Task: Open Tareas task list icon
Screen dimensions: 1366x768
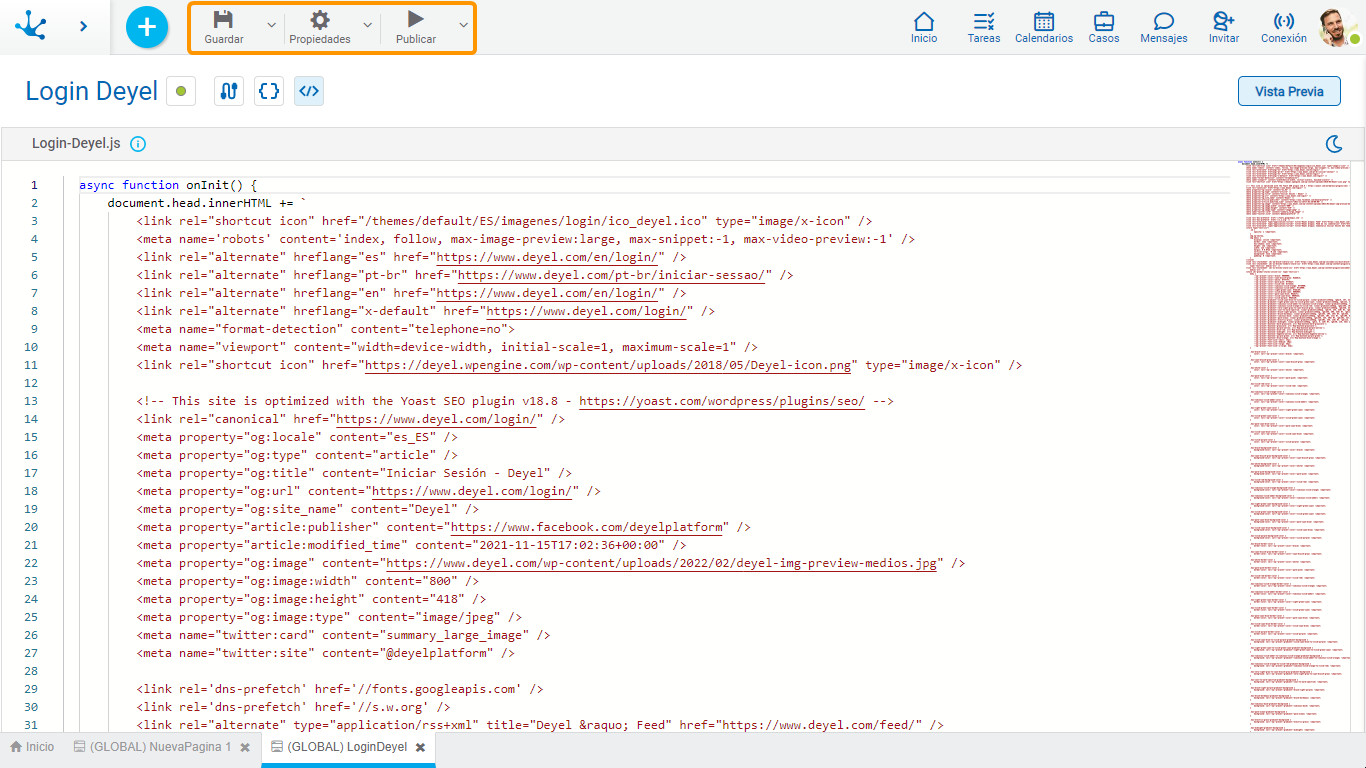Action: pyautogui.click(x=984, y=21)
